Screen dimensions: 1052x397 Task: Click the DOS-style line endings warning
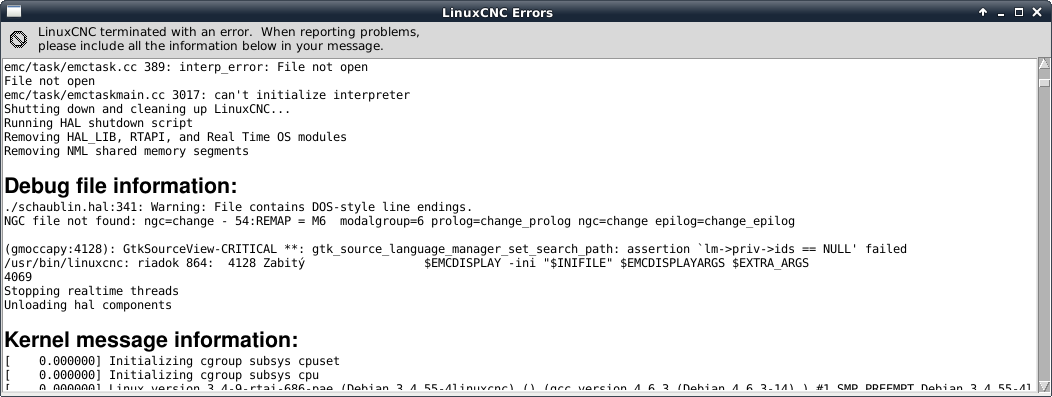[x=238, y=207]
